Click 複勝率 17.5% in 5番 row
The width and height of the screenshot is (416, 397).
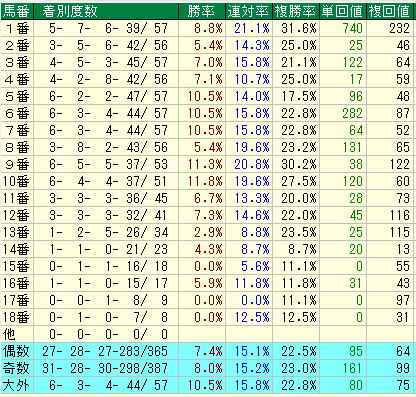coord(299,97)
